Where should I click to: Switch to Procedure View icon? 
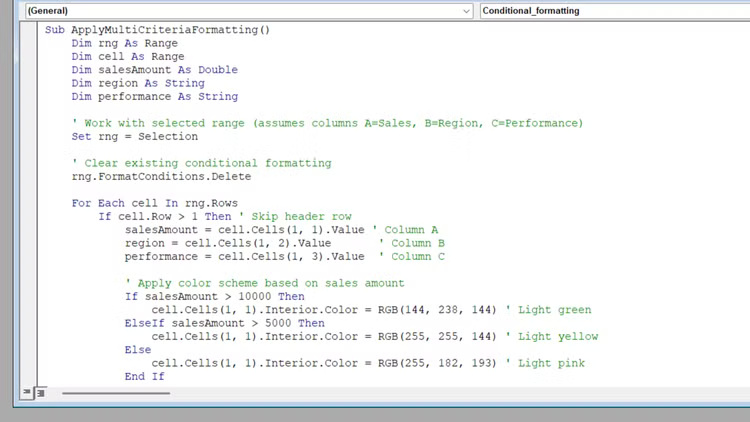pyautogui.click(x=27, y=392)
